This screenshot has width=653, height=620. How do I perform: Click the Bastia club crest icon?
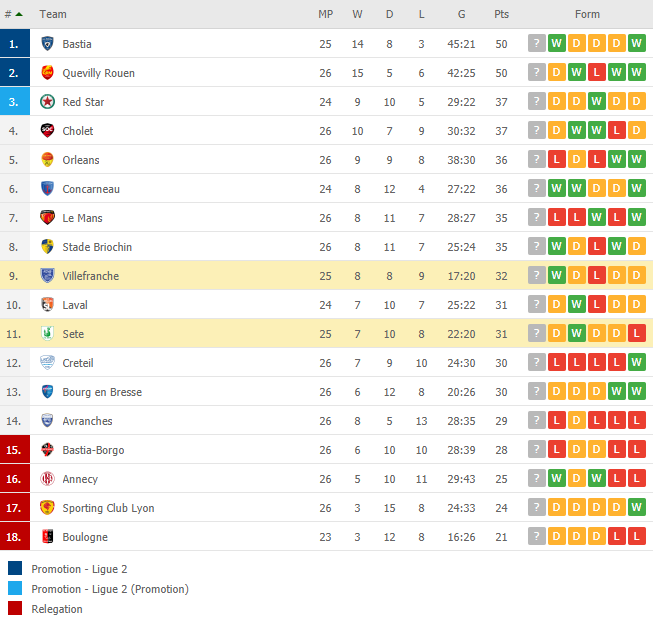47,43
